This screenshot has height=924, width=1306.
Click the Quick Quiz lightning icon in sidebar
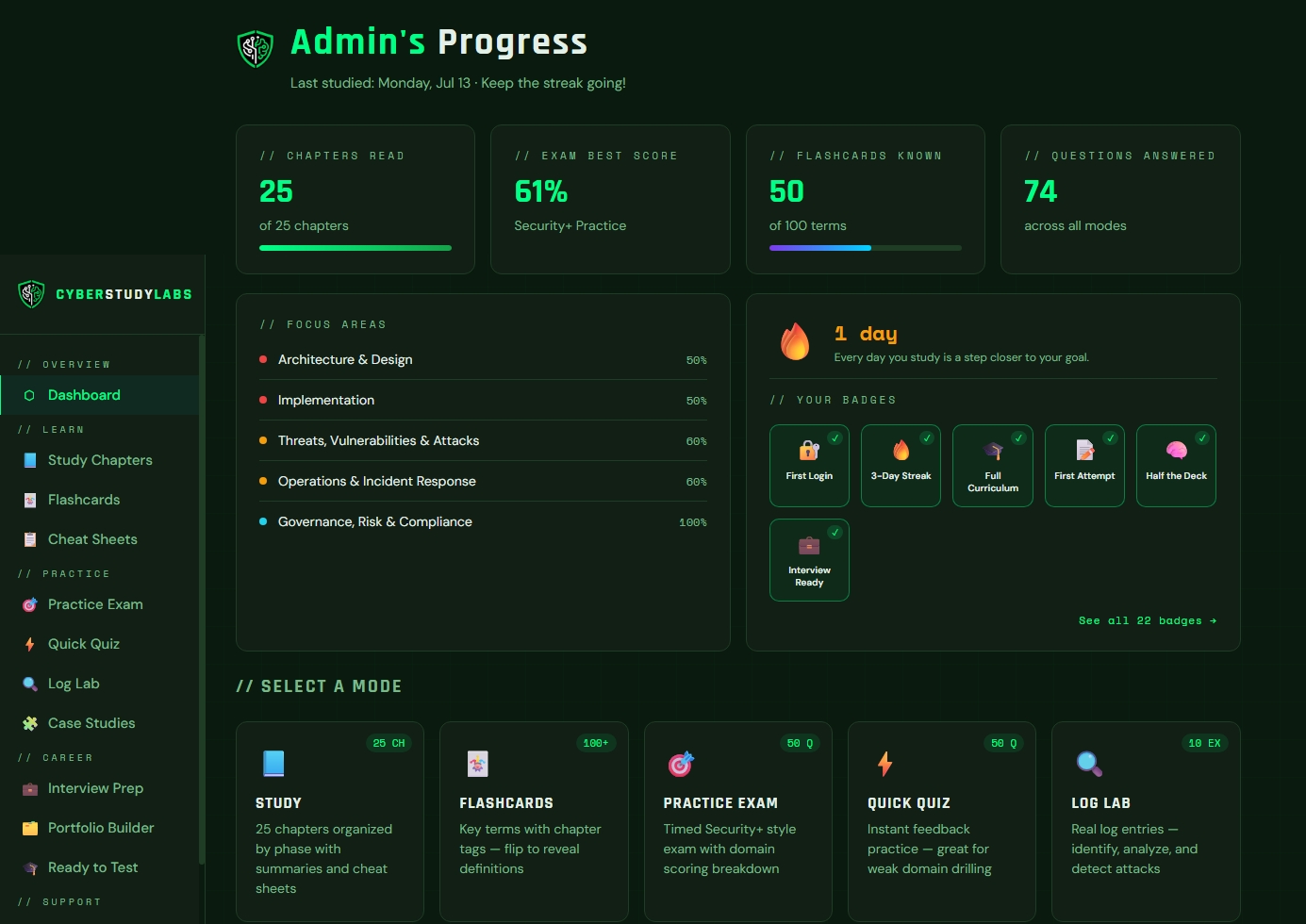pyautogui.click(x=30, y=644)
